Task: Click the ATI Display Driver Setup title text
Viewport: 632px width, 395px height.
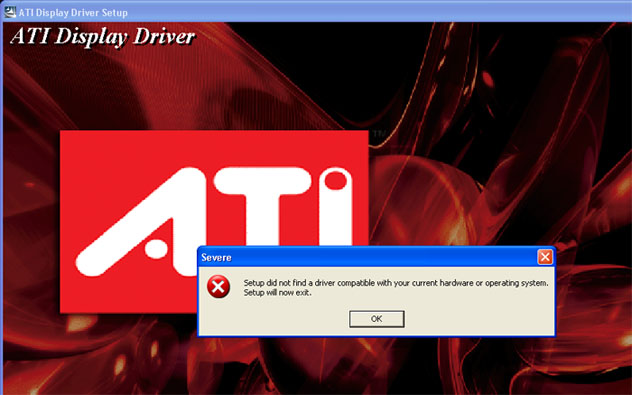Action: 73,12
